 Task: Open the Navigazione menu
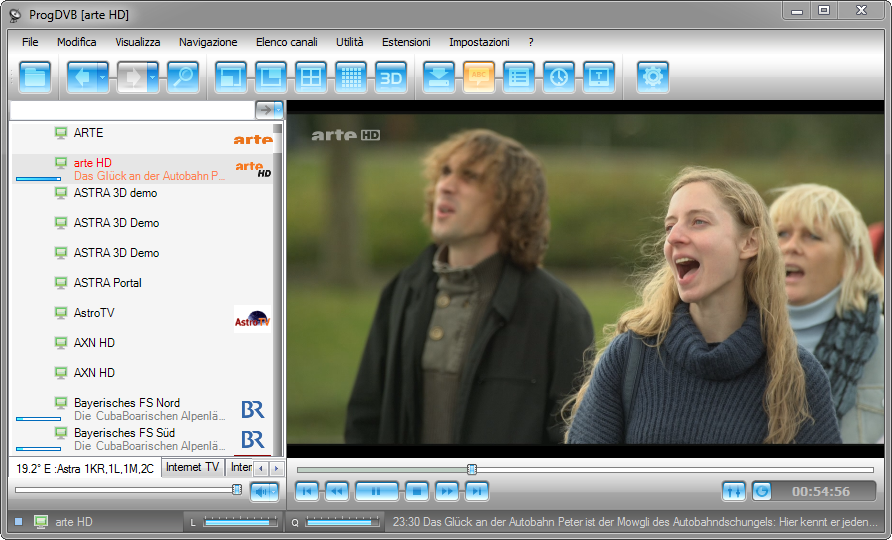pyautogui.click(x=208, y=42)
